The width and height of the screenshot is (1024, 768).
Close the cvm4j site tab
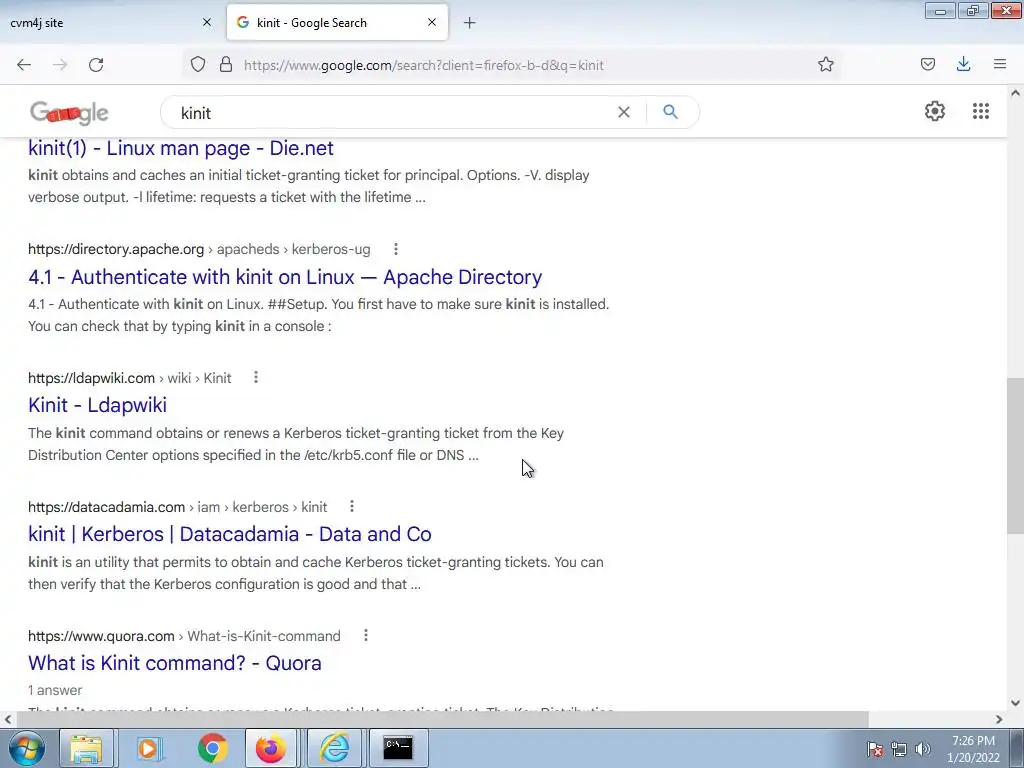207,22
